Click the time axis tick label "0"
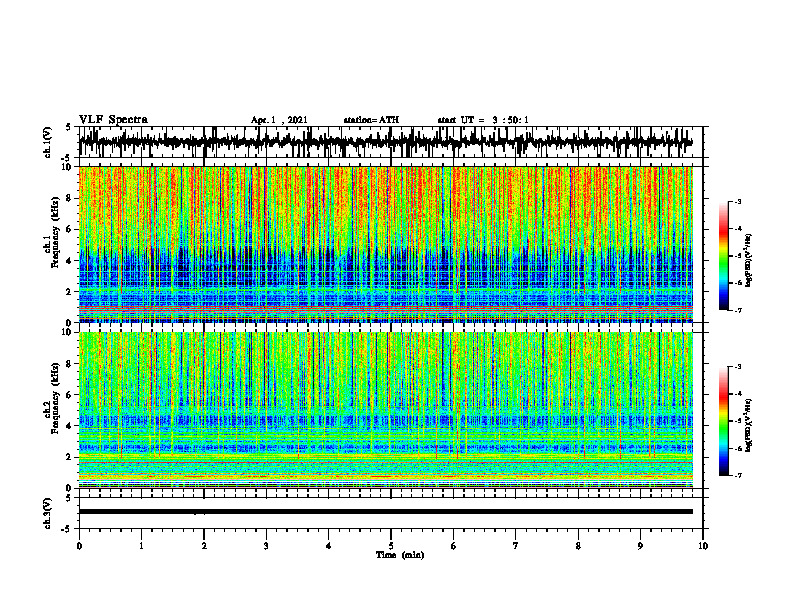 click(79, 545)
